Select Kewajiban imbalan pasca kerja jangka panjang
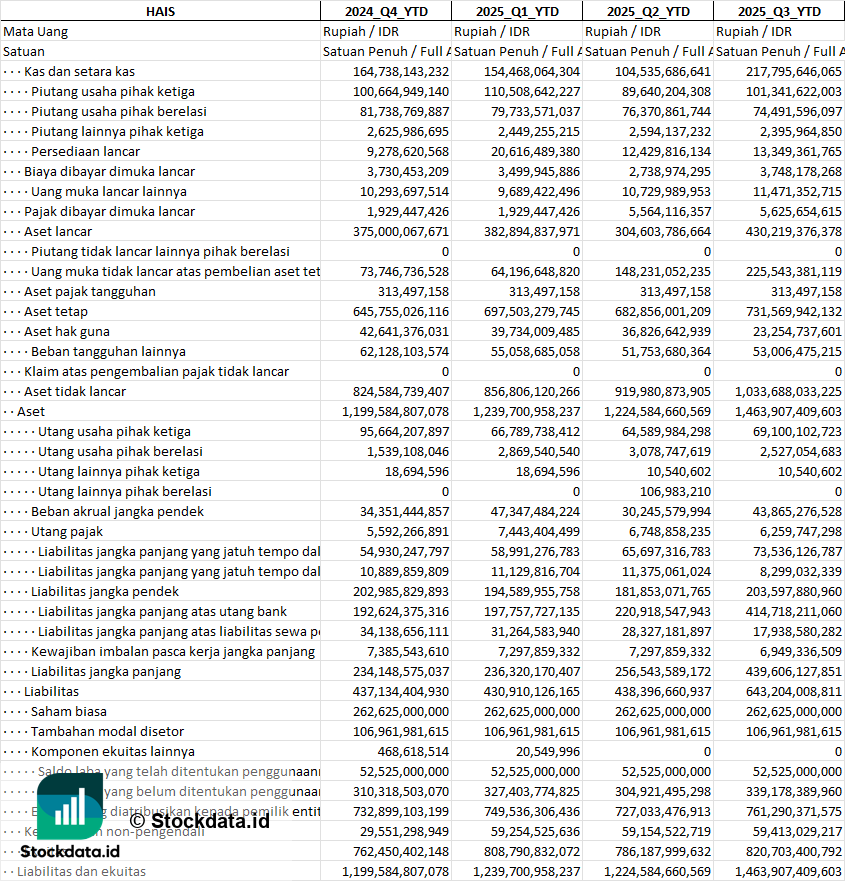Screen dimensions: 845x881 click(x=173, y=652)
